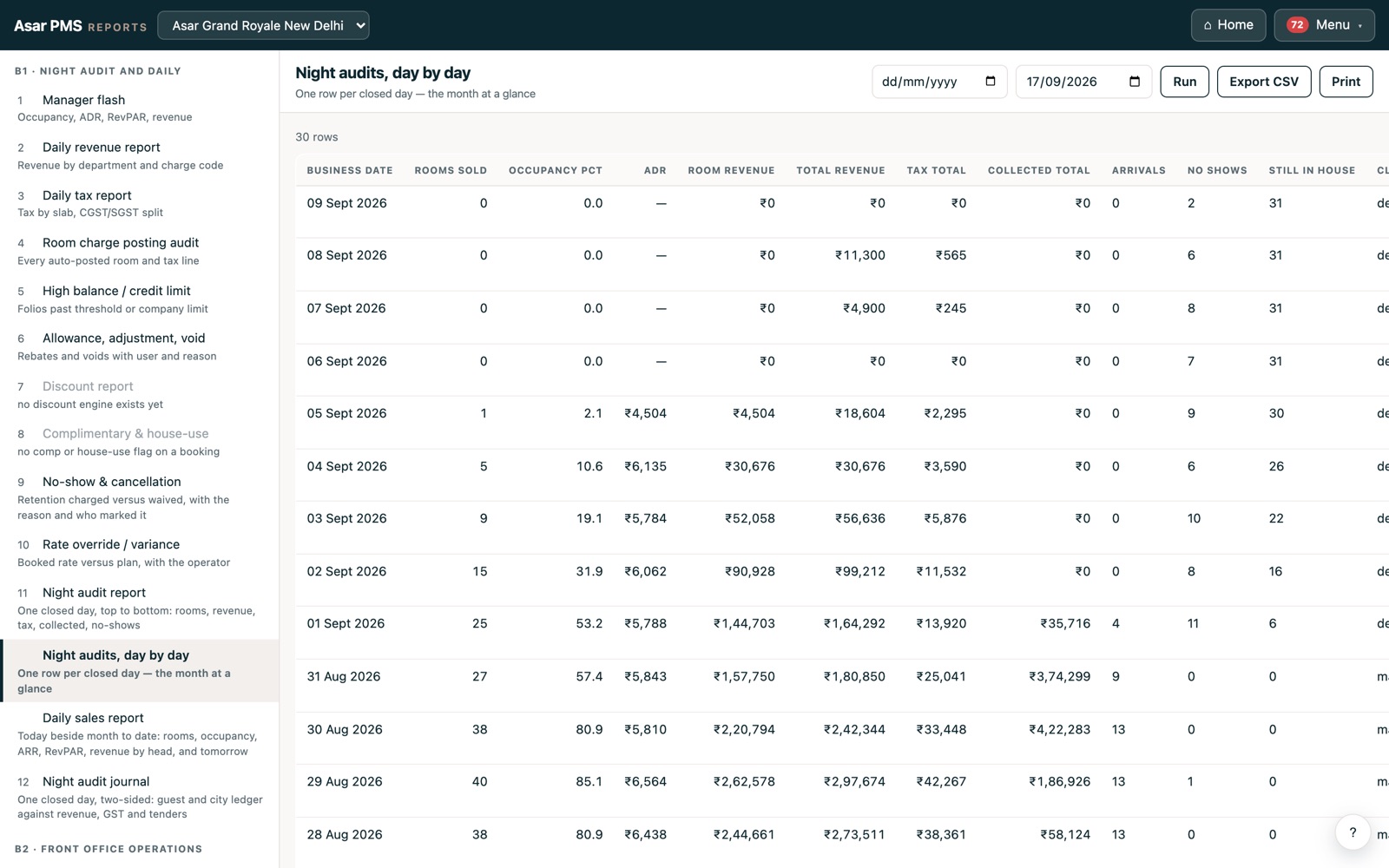Click the Occupancy Pct column header

coord(556,170)
